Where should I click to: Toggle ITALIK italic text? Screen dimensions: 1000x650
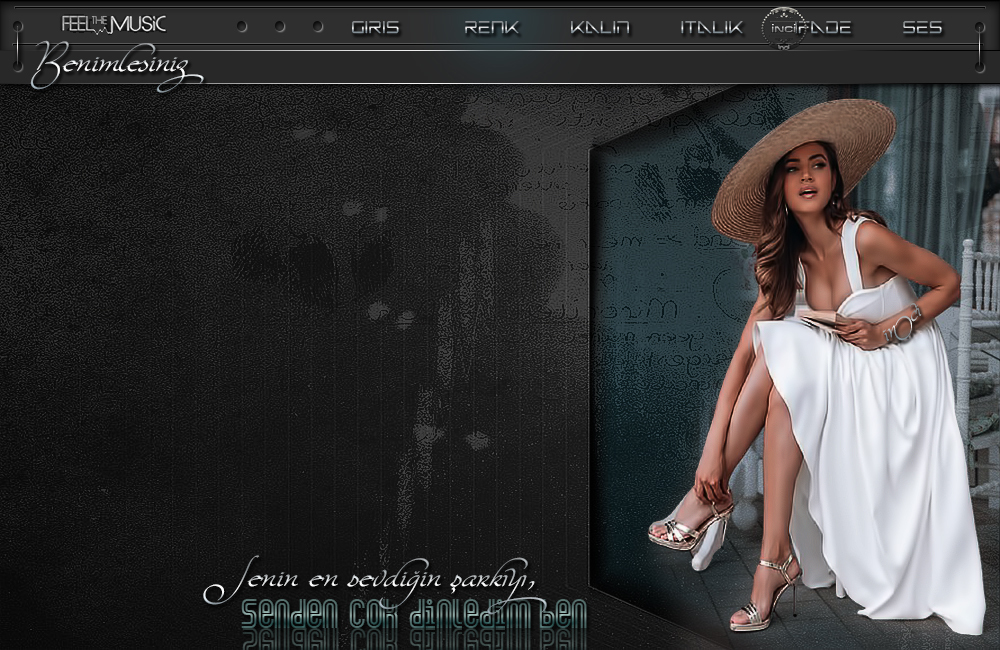tap(711, 28)
